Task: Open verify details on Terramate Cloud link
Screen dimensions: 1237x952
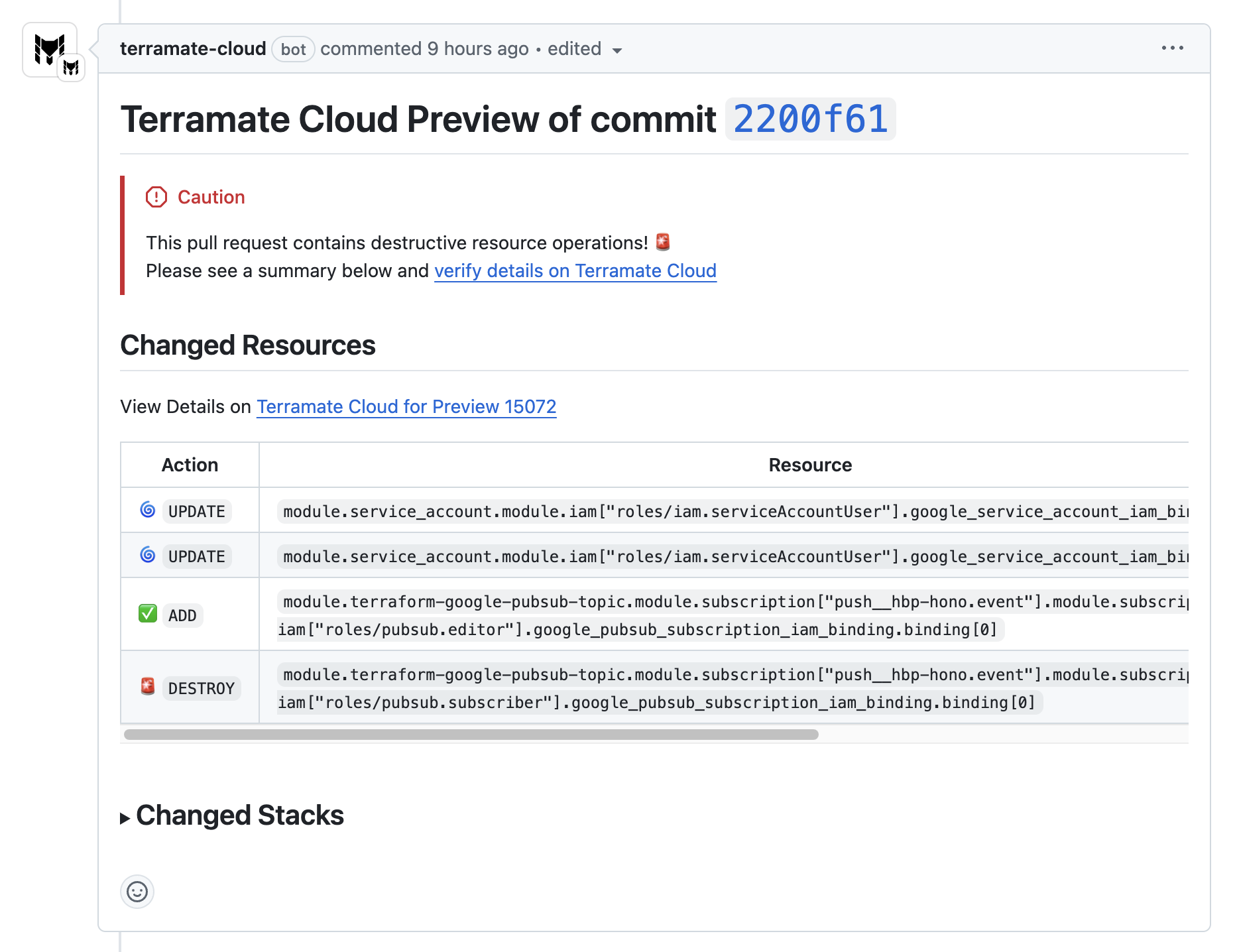Action: coord(575,270)
